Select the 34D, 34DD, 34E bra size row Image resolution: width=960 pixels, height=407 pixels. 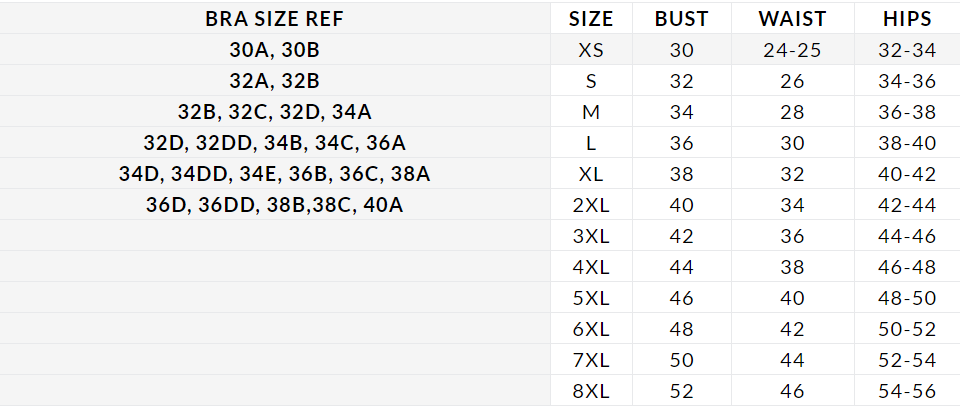click(x=275, y=173)
